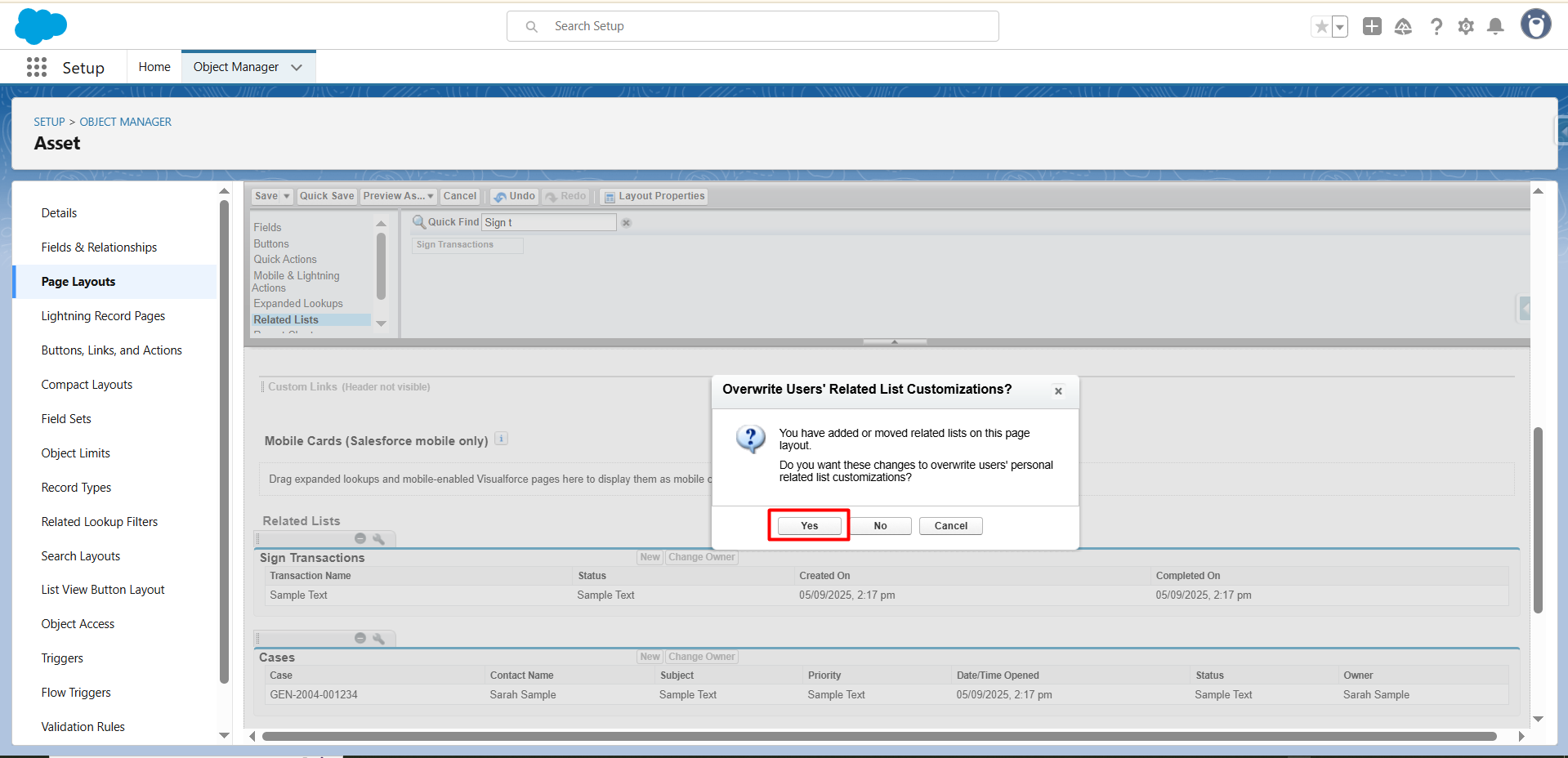
Task: Open the Object Manager tab dropdown chevron
Action: (297, 67)
